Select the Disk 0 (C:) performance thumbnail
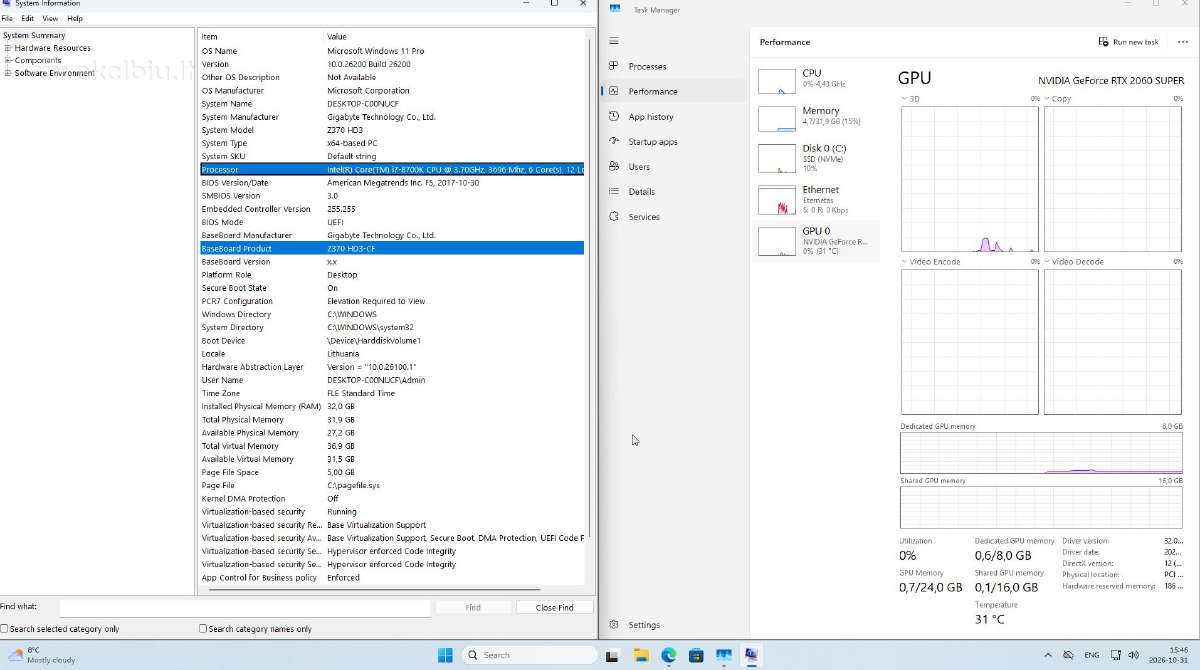 [816, 158]
